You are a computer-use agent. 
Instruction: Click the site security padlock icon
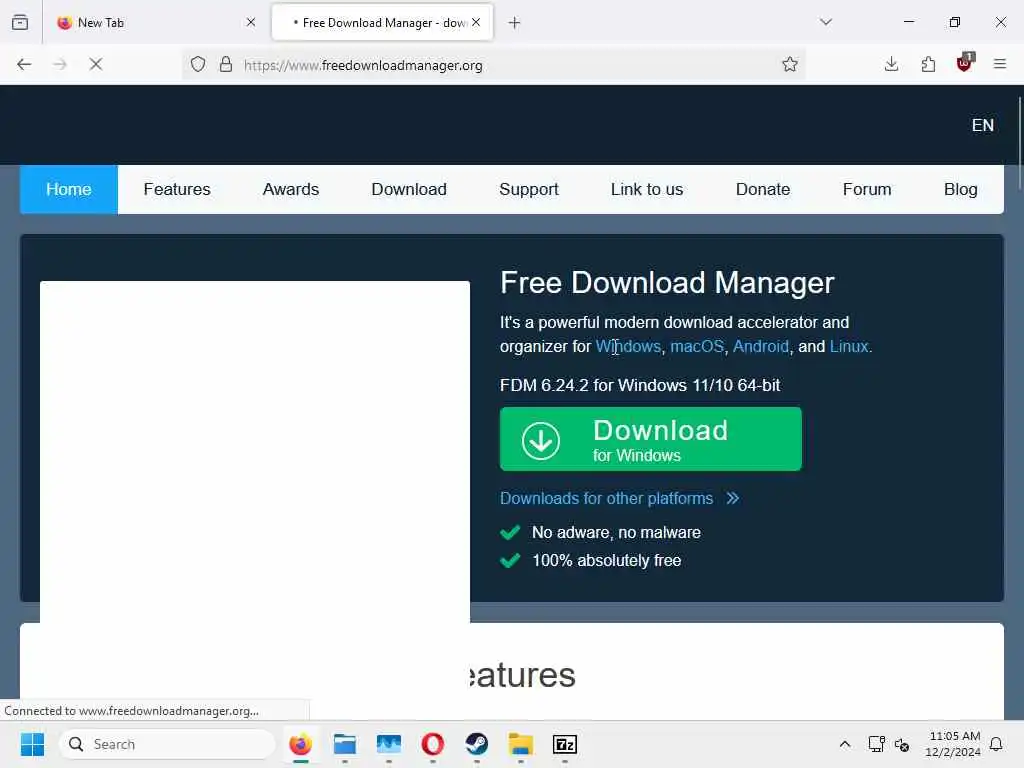[226, 64]
